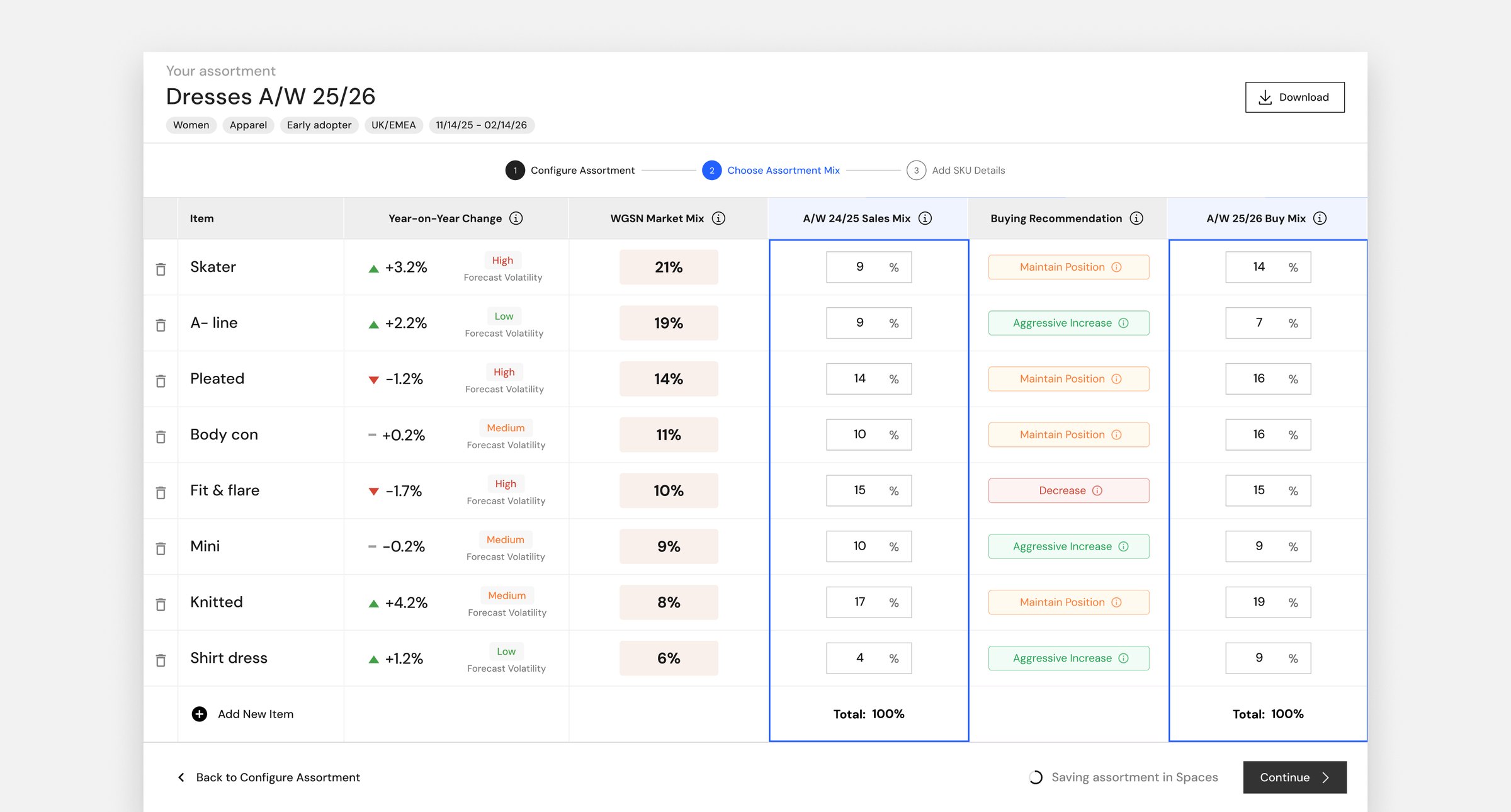Click Mini's Sales Mix input showing 10

[869, 546]
